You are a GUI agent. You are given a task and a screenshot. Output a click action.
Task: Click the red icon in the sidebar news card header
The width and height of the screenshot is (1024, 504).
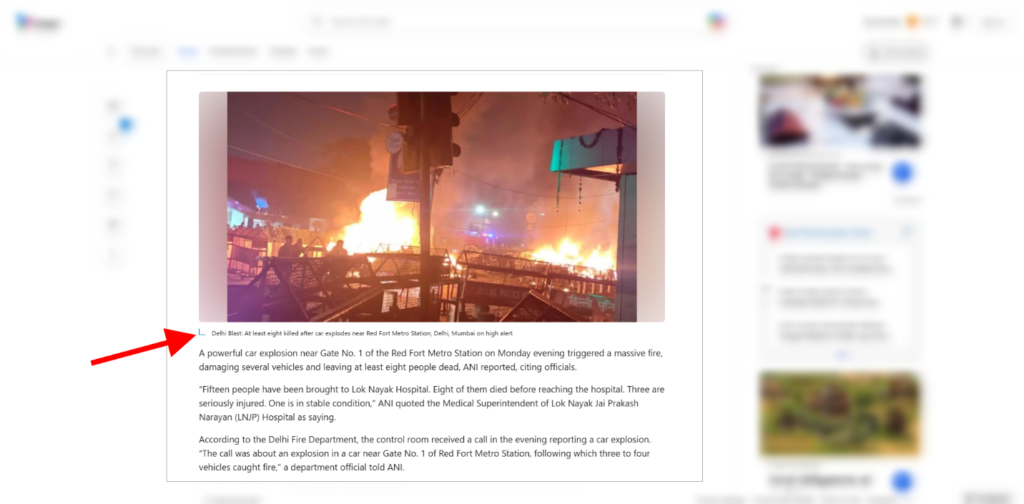pos(775,233)
